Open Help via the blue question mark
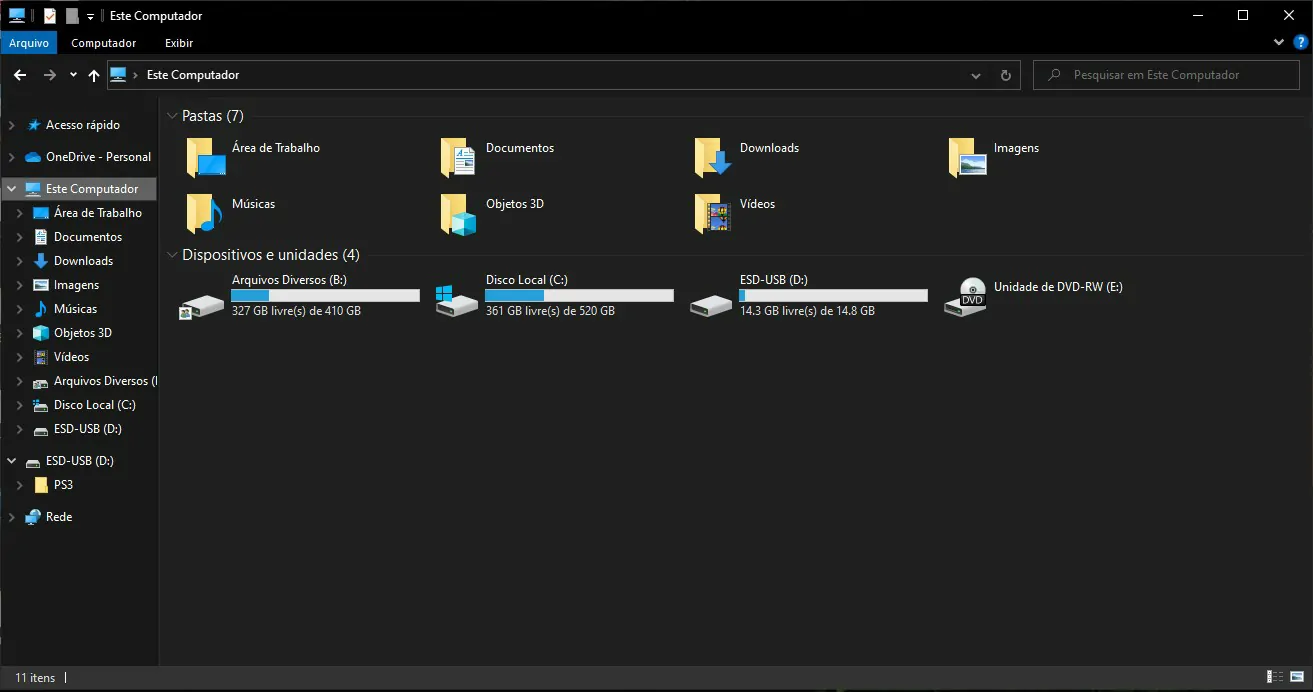 click(1301, 43)
